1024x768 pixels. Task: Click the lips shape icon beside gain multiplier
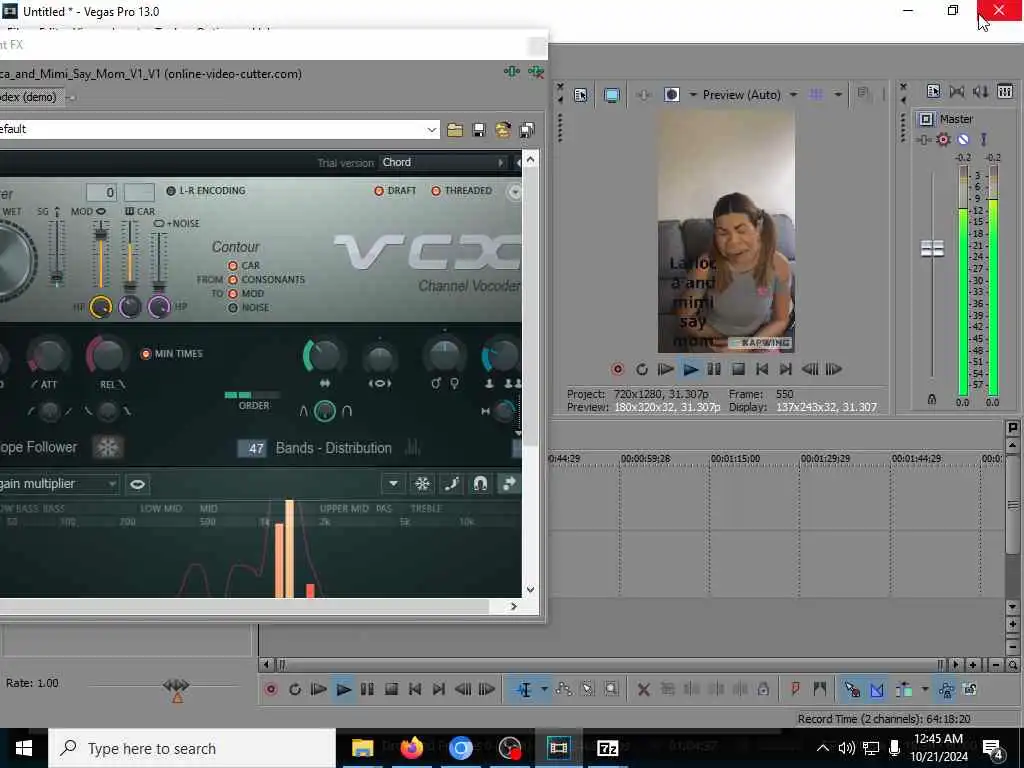coord(137,484)
